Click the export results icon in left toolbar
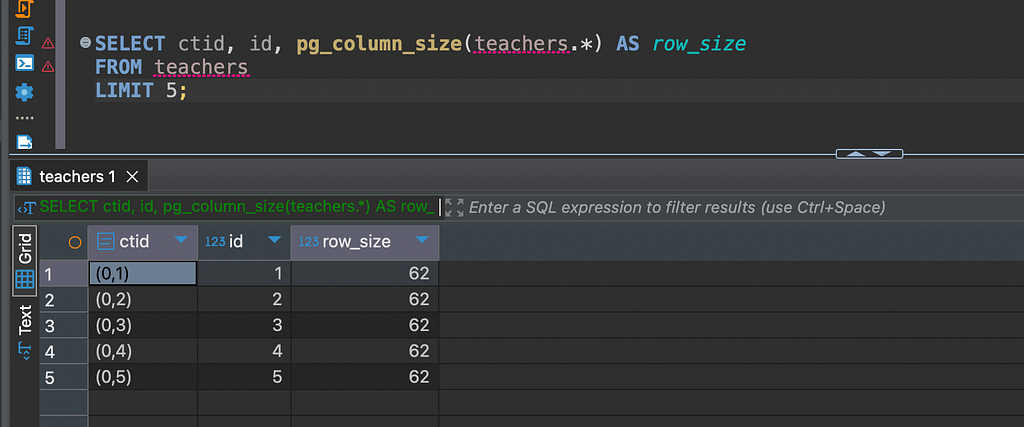 pyautogui.click(x=24, y=142)
